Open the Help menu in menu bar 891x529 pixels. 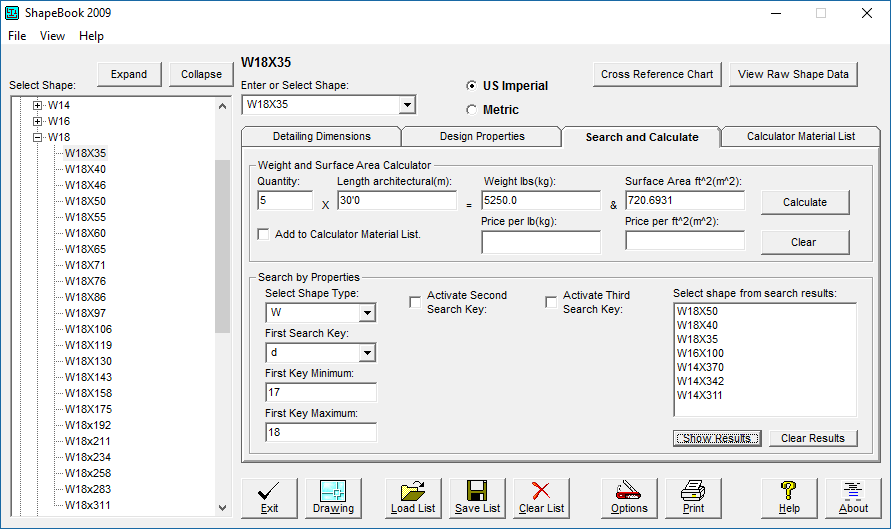[x=91, y=36]
